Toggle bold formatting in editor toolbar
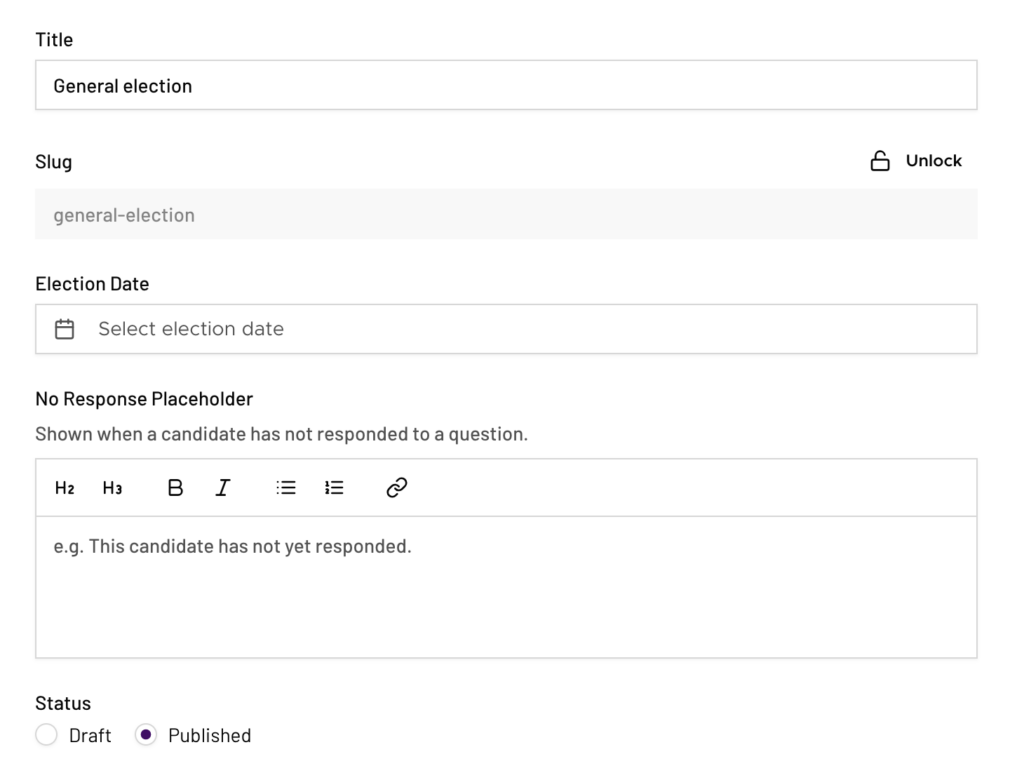1024x773 pixels. [x=175, y=488]
